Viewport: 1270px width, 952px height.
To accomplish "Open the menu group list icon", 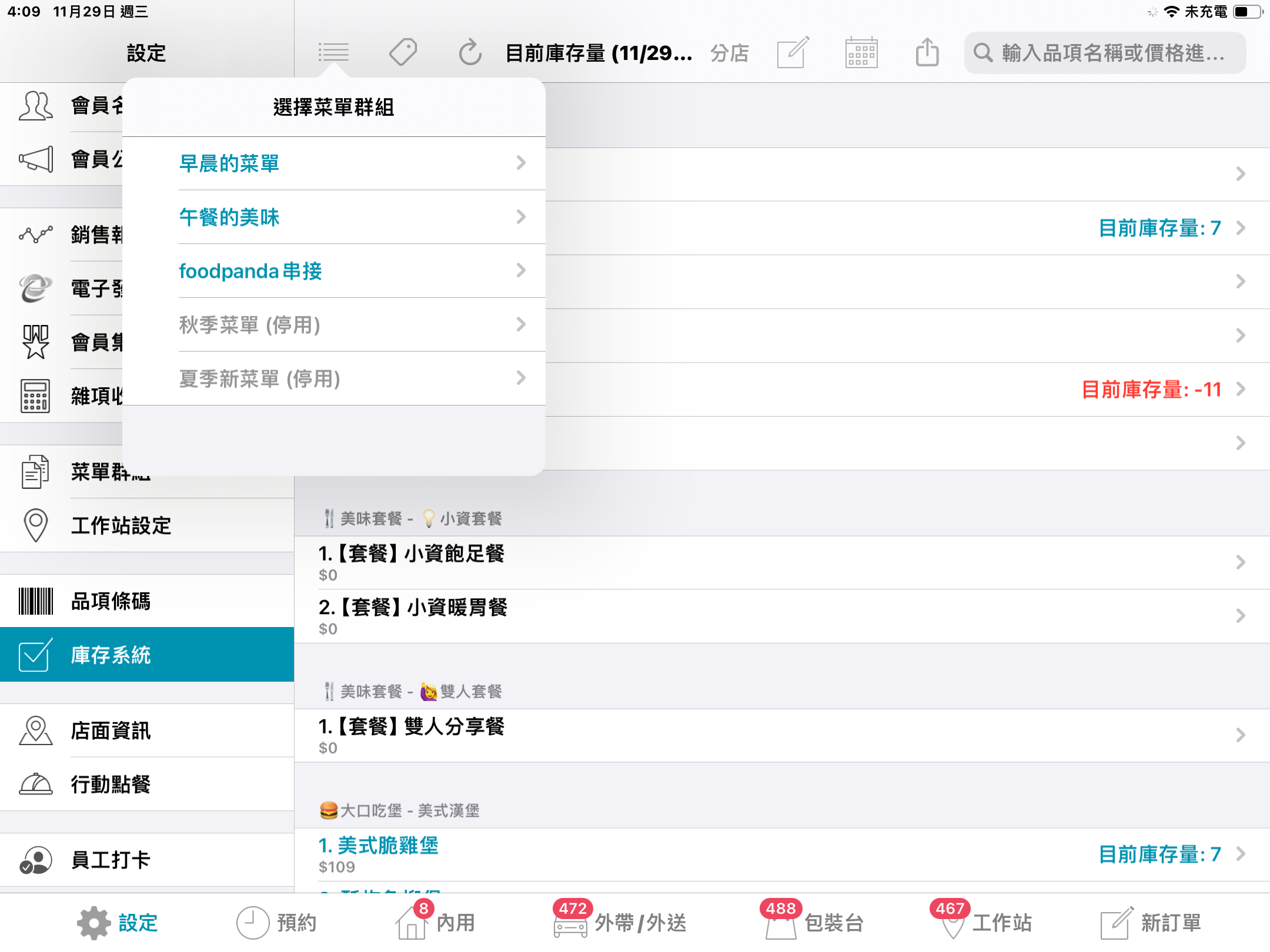I will 333,53.
